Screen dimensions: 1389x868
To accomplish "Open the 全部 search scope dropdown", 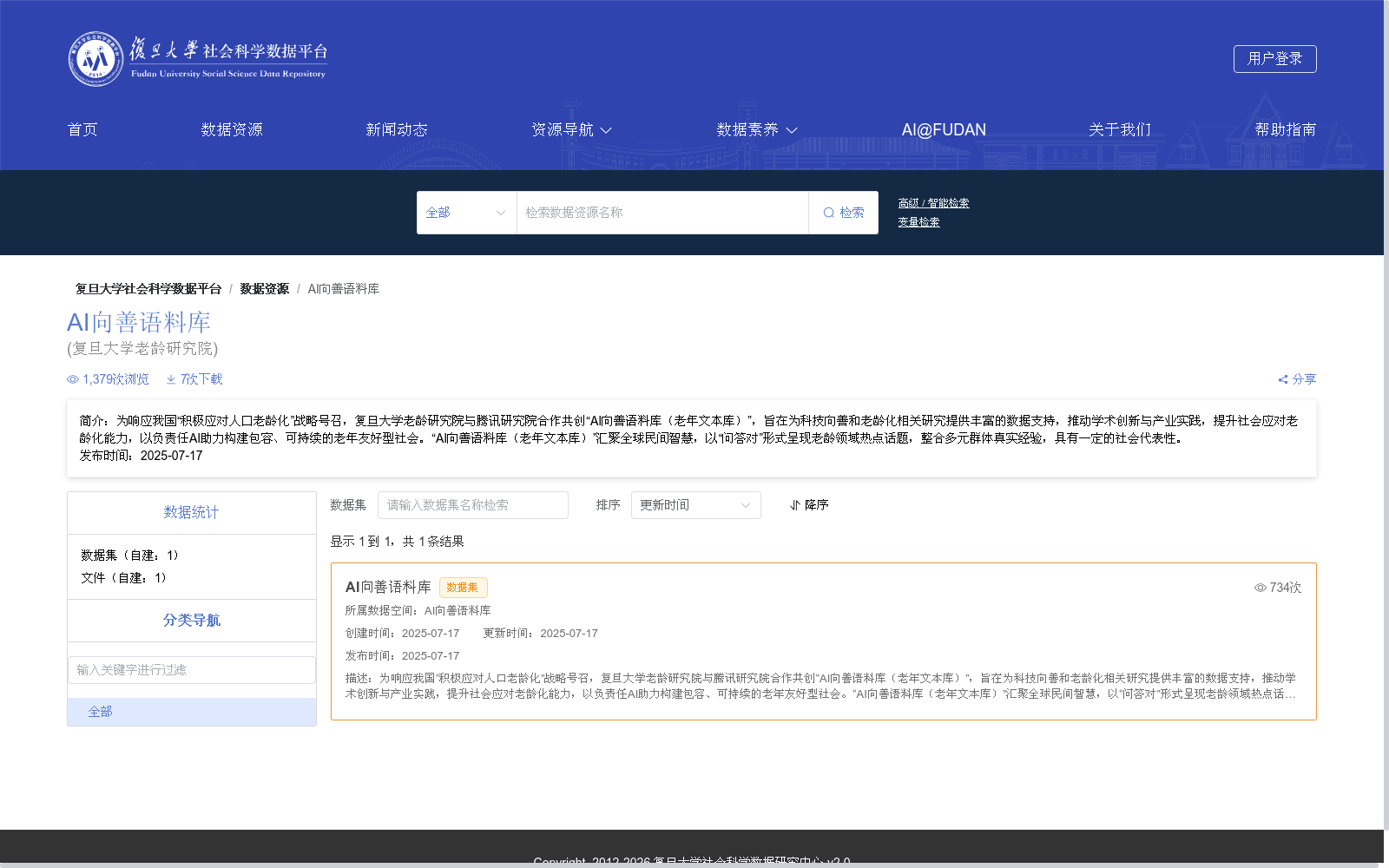I will pyautogui.click(x=466, y=213).
